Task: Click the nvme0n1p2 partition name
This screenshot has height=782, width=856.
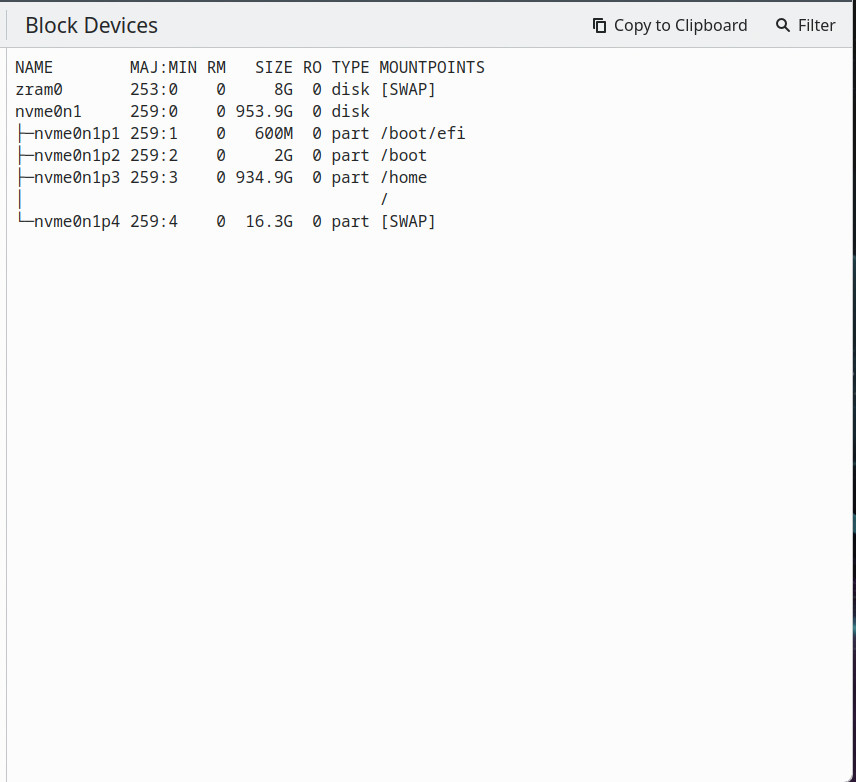Action: (x=76, y=156)
